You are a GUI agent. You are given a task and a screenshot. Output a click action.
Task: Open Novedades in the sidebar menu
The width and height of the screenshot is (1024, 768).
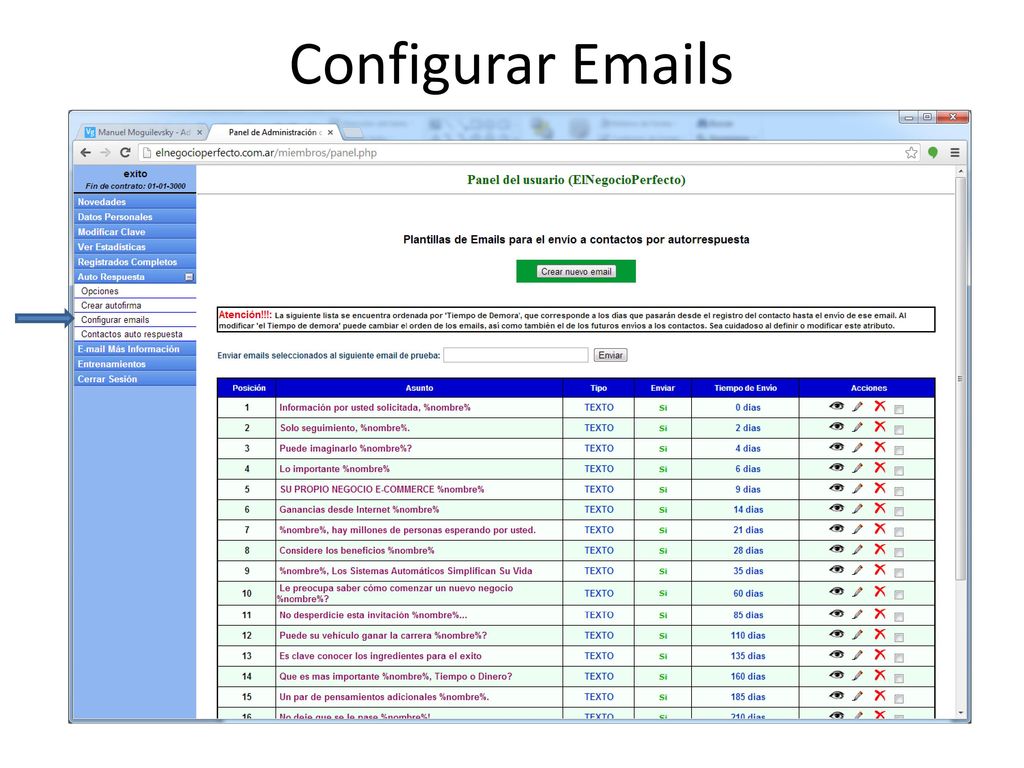pyautogui.click(x=135, y=202)
